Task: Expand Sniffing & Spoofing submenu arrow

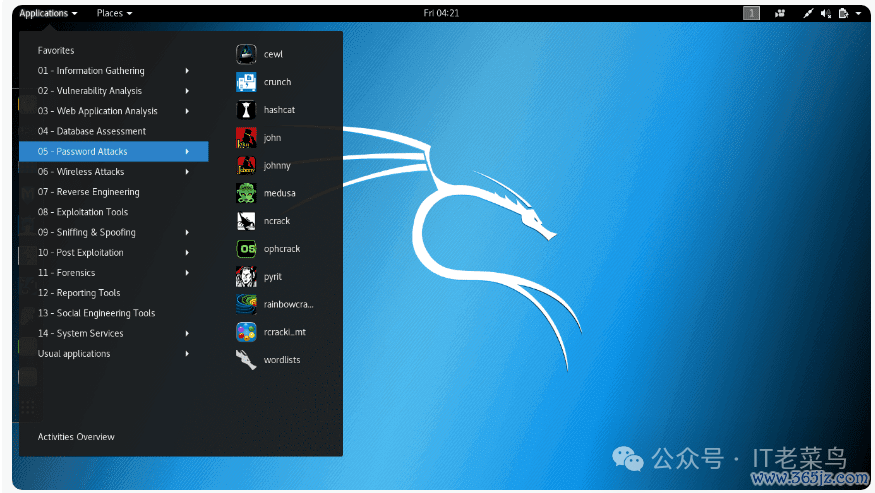Action: pyautogui.click(x=187, y=232)
